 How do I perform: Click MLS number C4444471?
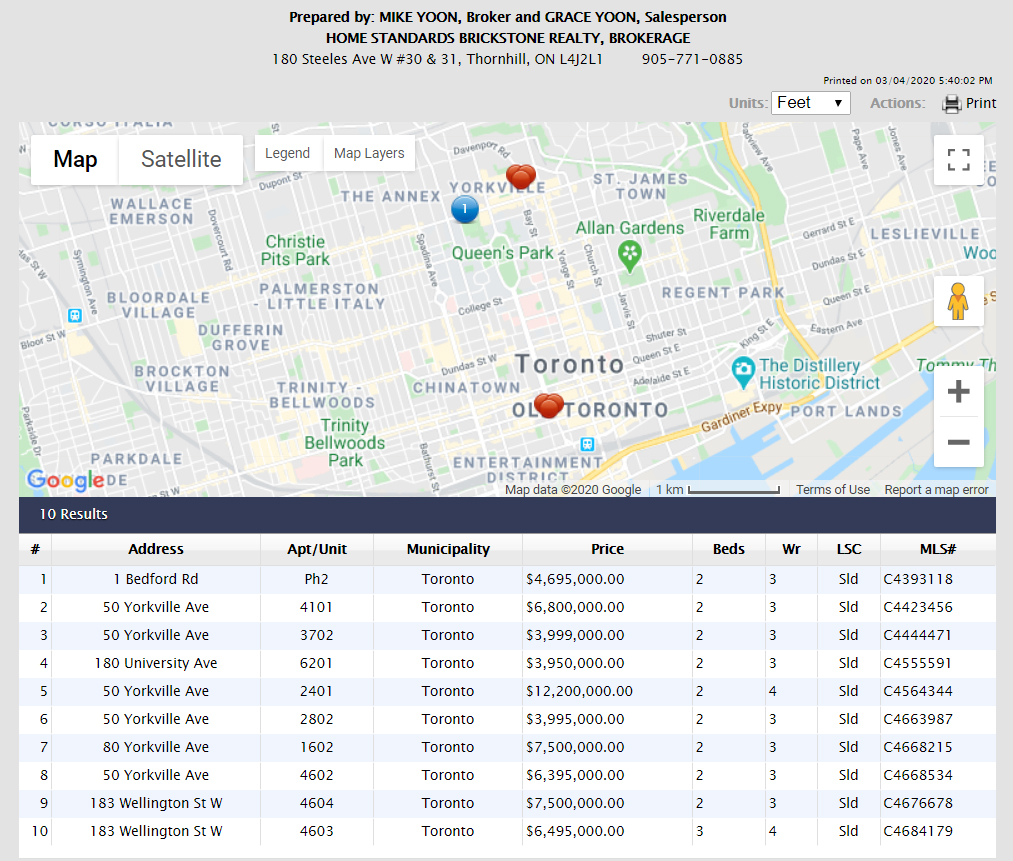(x=918, y=635)
